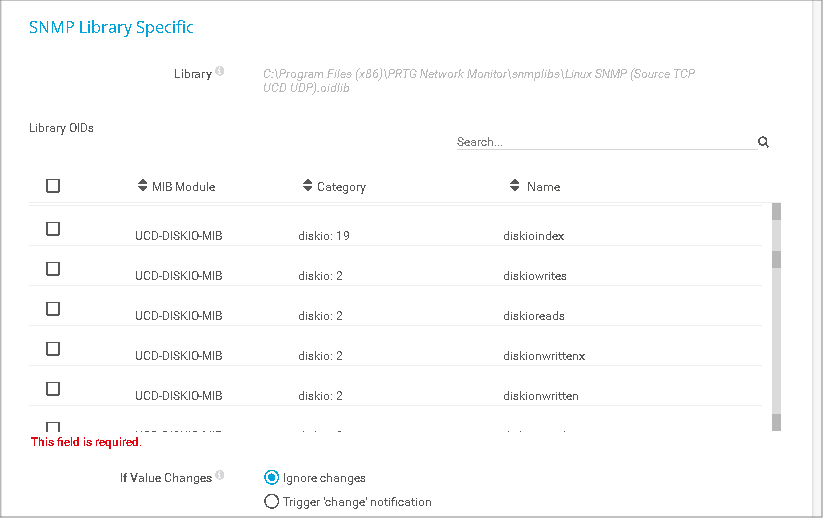
Task: Check the diskiowrites row checkbox
Action: 53,269
